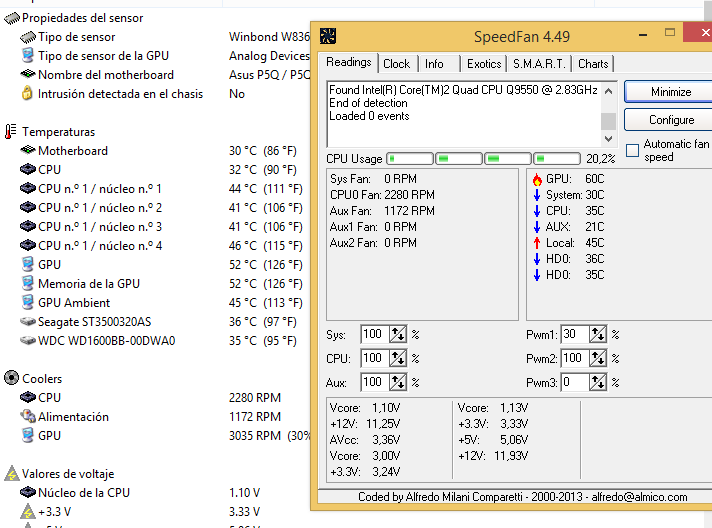This screenshot has height=528, width=712.
Task: Click the Winbond sensor type value
Action: (x=270, y=36)
